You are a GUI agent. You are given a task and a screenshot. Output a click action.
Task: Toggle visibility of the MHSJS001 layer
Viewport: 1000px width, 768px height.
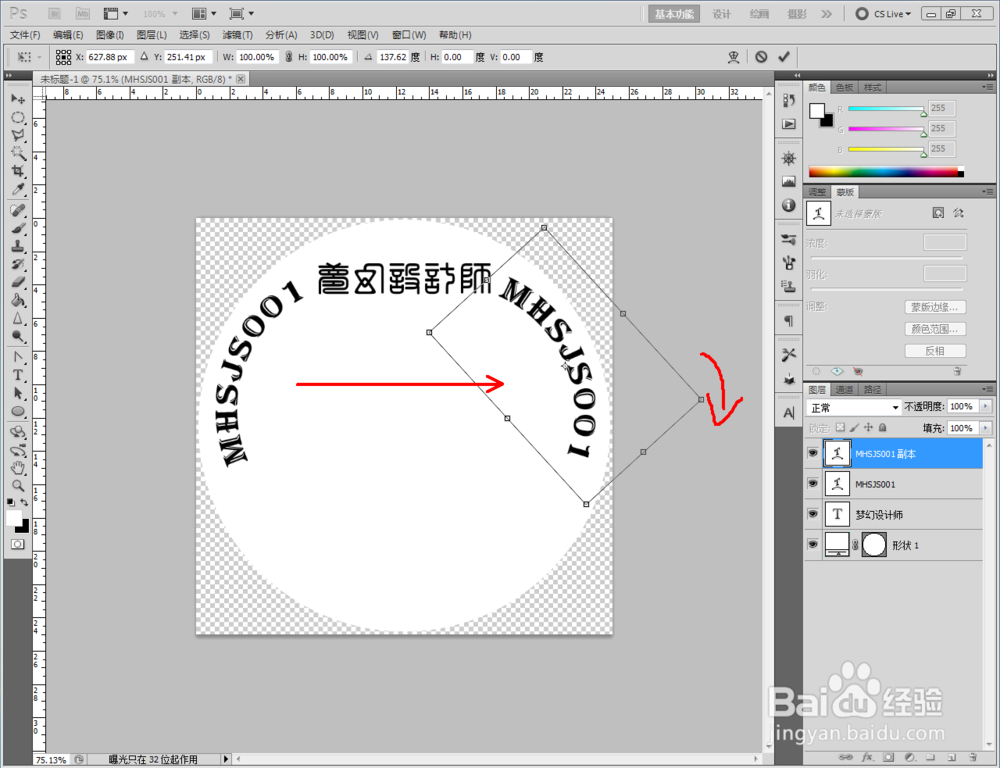[x=812, y=484]
